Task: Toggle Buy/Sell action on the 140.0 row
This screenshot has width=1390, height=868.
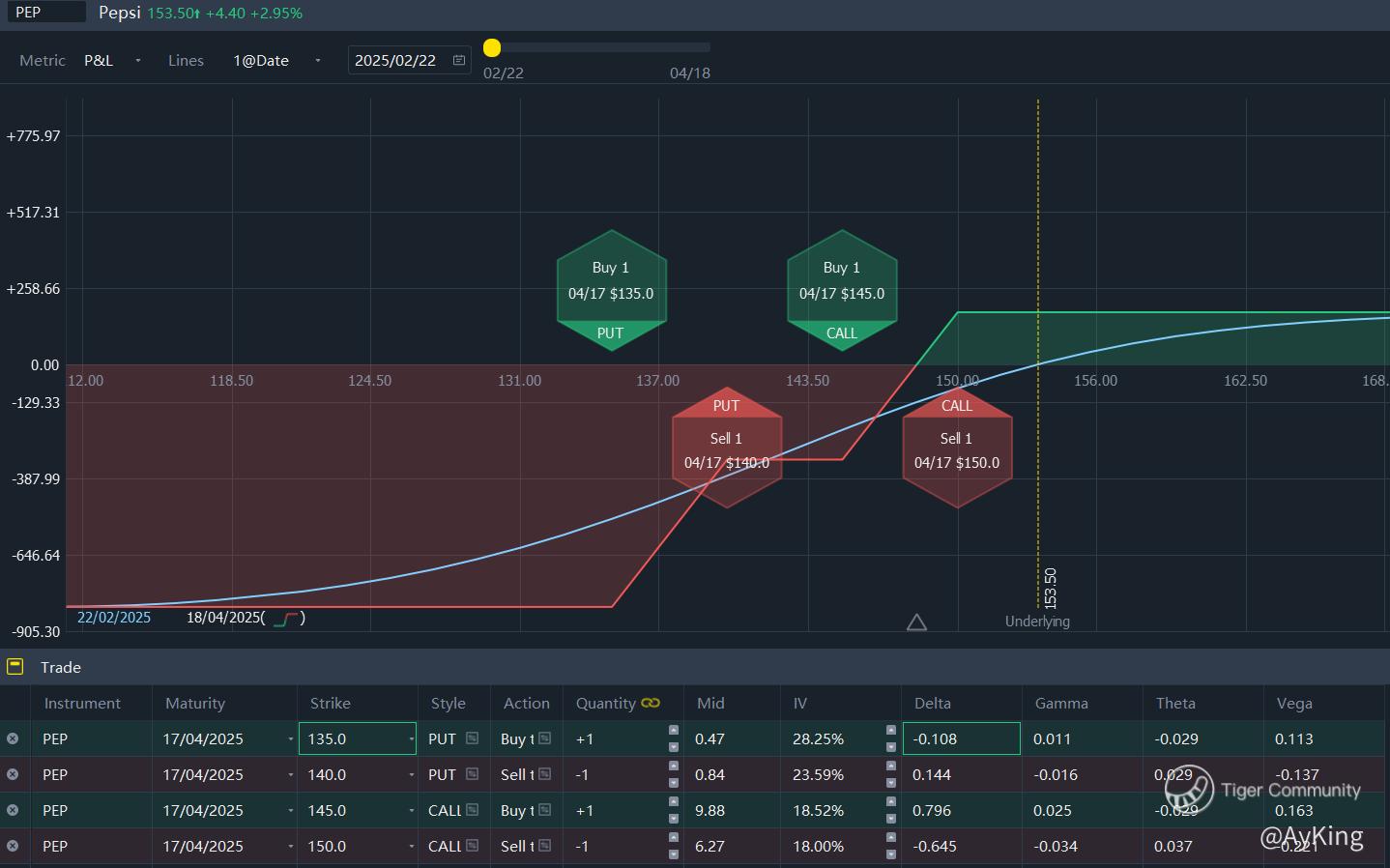Action: pyautogui.click(x=544, y=774)
